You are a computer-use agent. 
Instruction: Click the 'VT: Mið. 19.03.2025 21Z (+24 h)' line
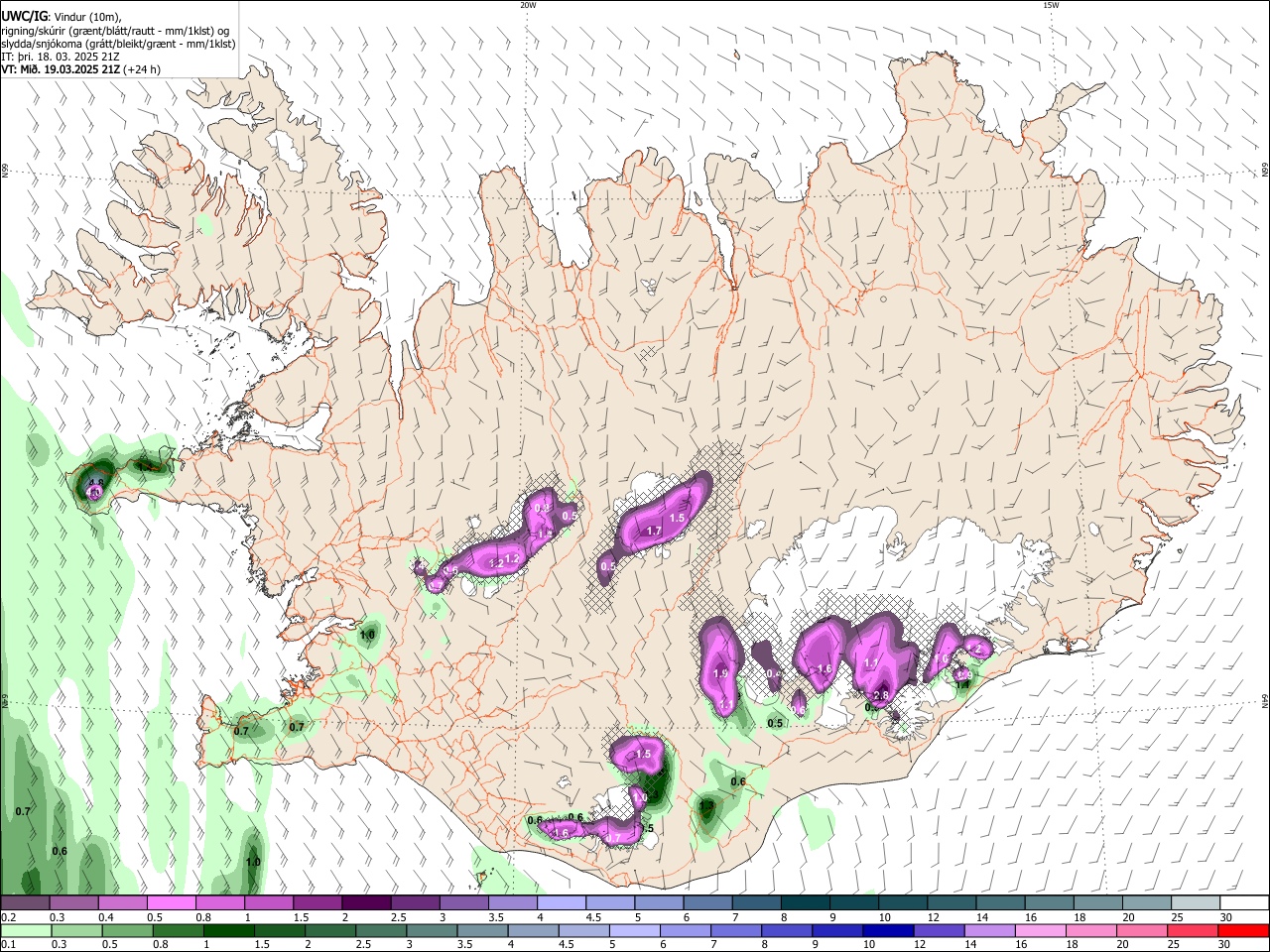pos(80,69)
